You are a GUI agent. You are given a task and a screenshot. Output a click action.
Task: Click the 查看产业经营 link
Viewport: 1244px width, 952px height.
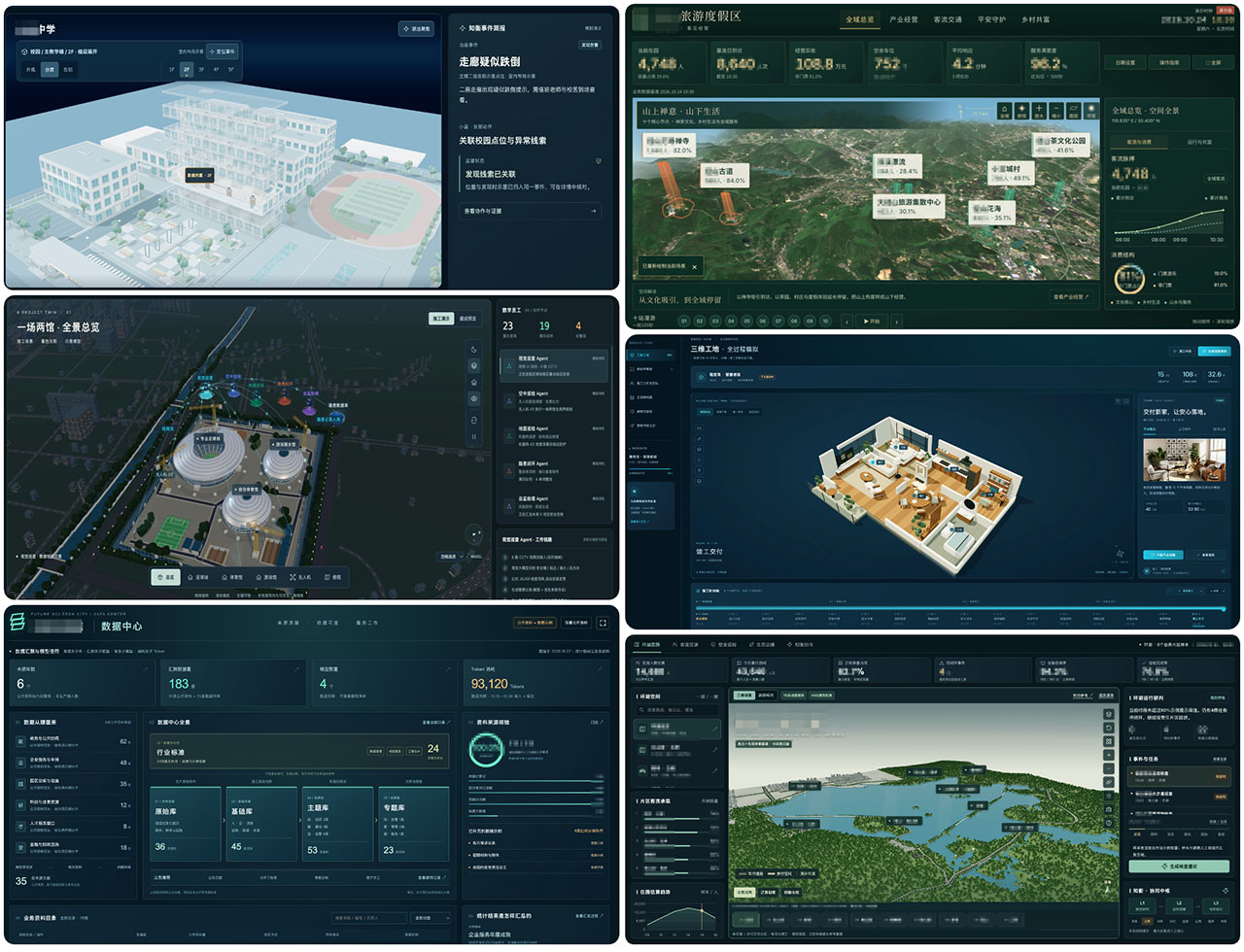[x=1072, y=296]
